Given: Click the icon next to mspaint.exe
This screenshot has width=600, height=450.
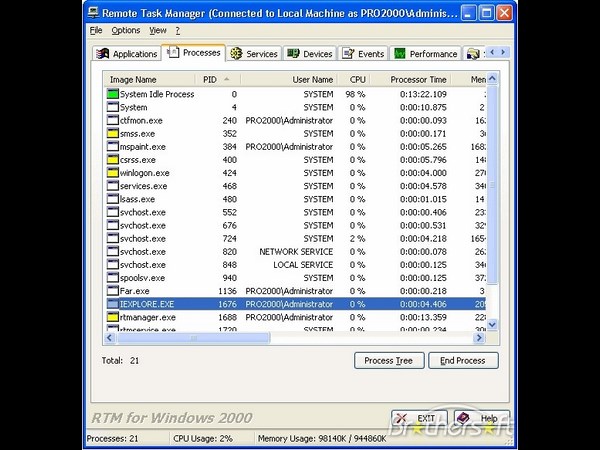Looking at the screenshot, I should pyautogui.click(x=112, y=147).
